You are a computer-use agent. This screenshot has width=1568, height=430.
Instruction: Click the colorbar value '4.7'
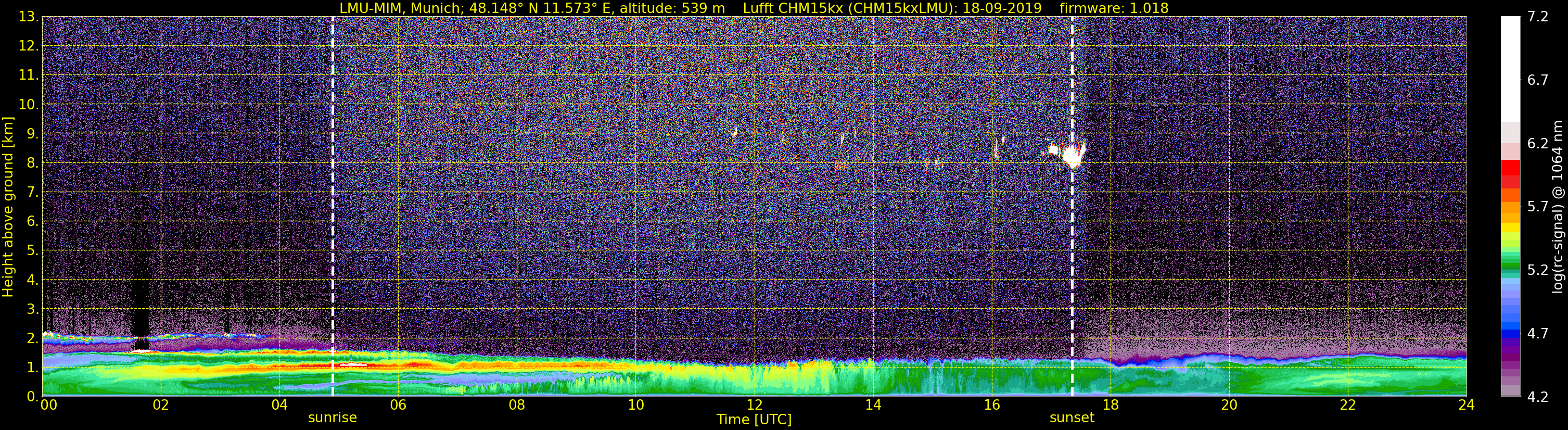click(1538, 333)
